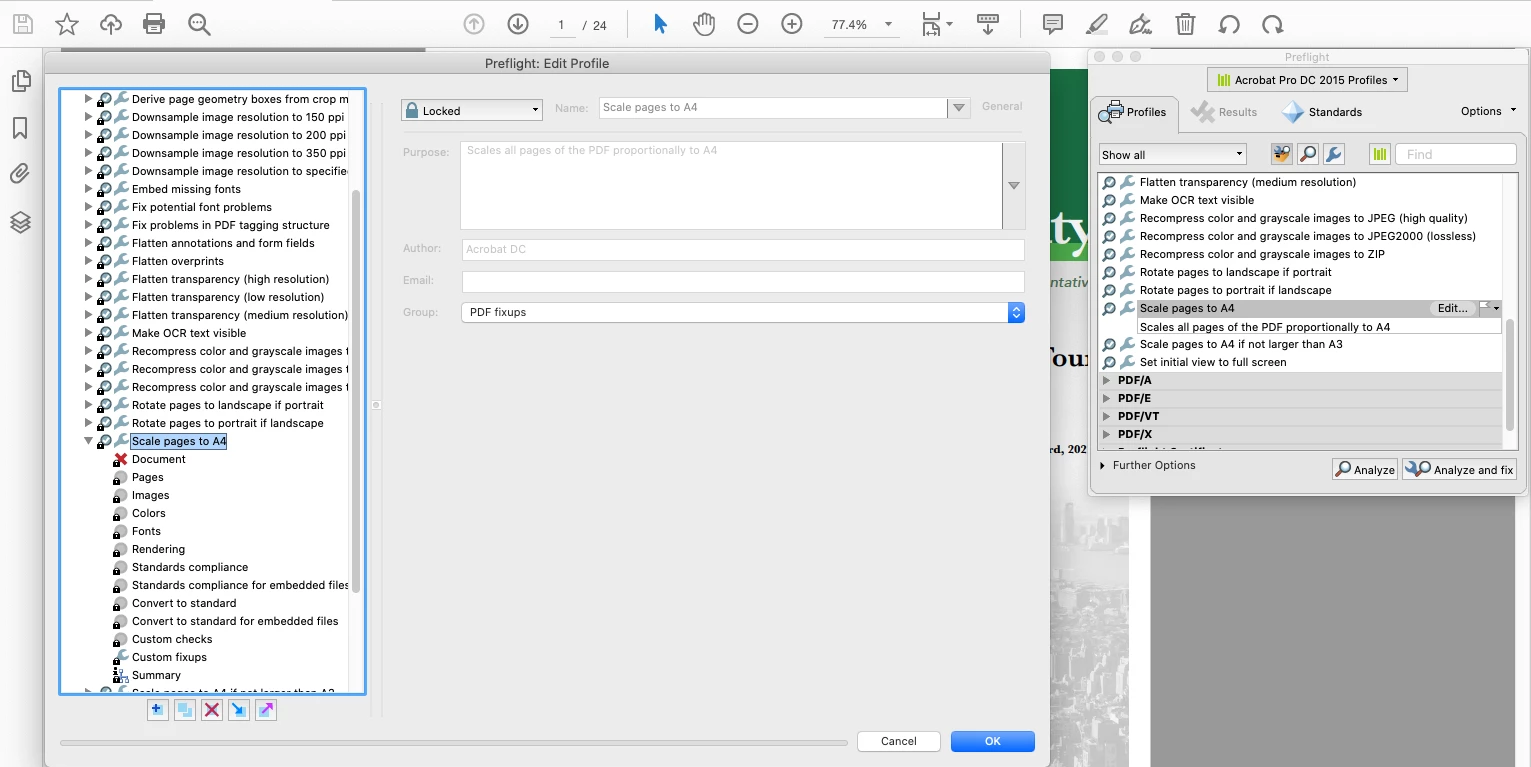Select Document under Scale pages to A4
Viewport: 1531px width, 767px height.
(x=159, y=459)
